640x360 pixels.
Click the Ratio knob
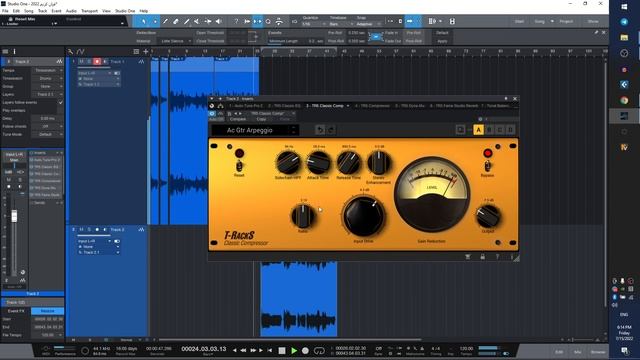point(303,216)
